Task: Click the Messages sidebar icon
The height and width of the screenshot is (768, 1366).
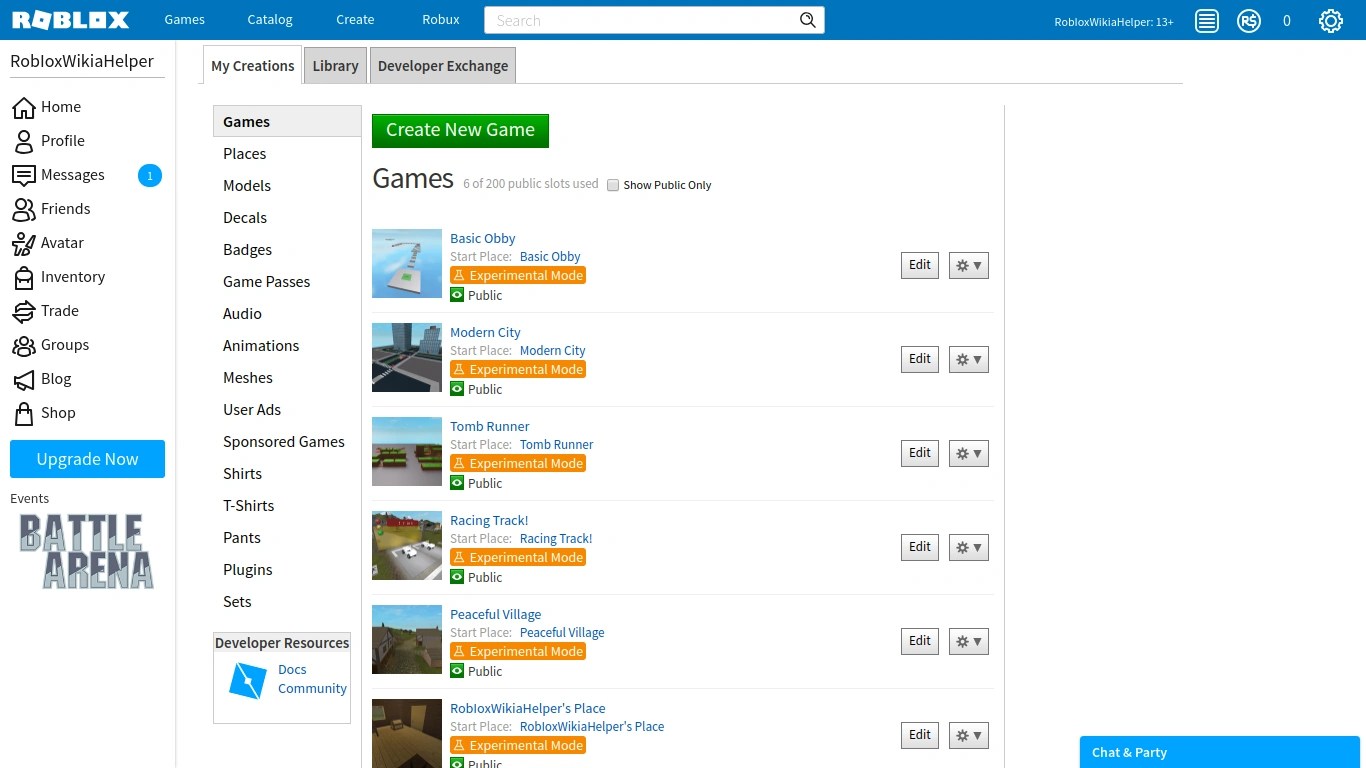Action: coord(23,175)
